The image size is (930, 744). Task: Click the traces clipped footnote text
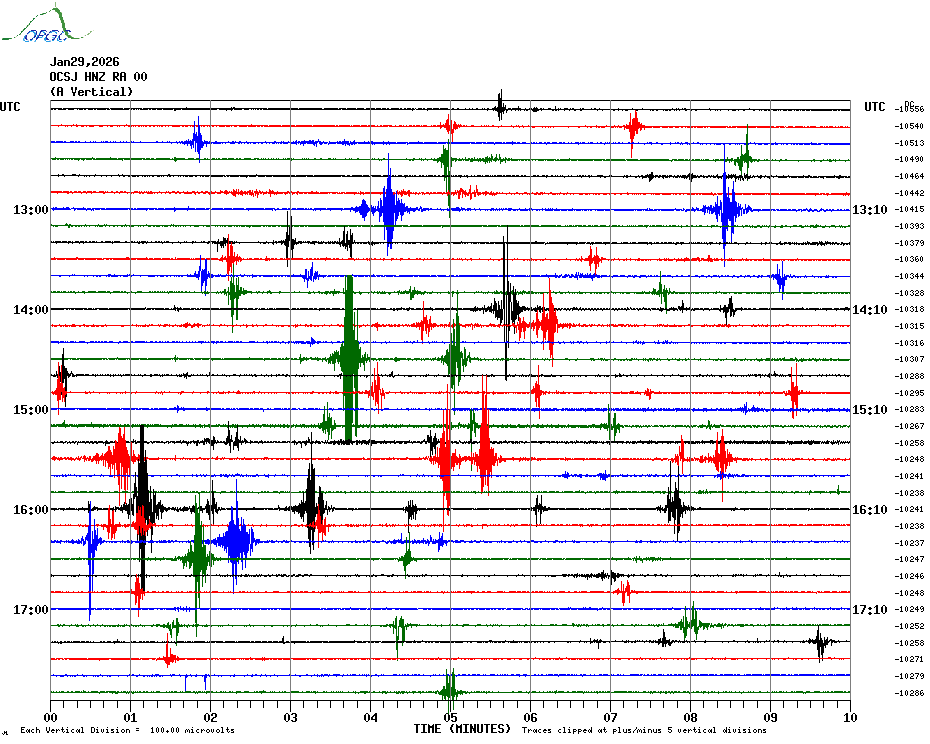644,731
